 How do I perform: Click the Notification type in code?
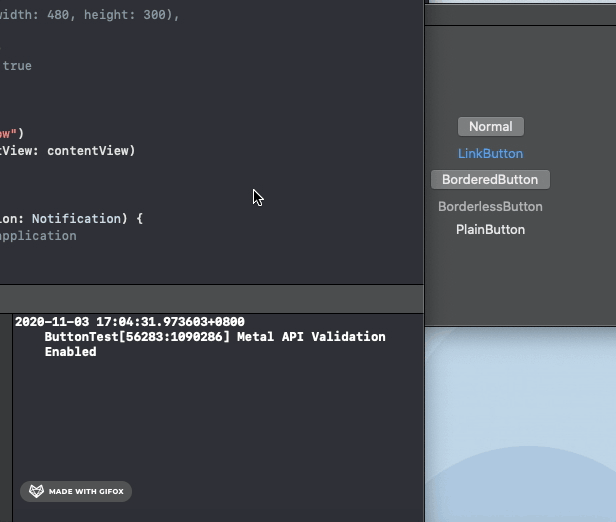[x=78, y=218]
